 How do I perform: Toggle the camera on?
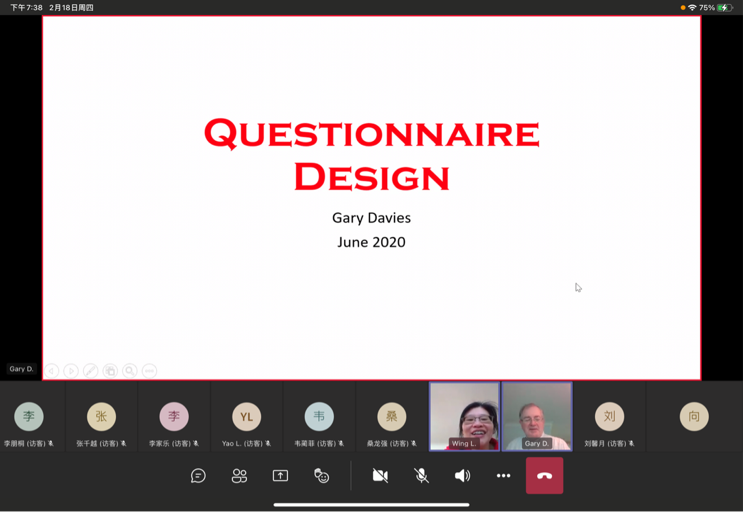[380, 476]
